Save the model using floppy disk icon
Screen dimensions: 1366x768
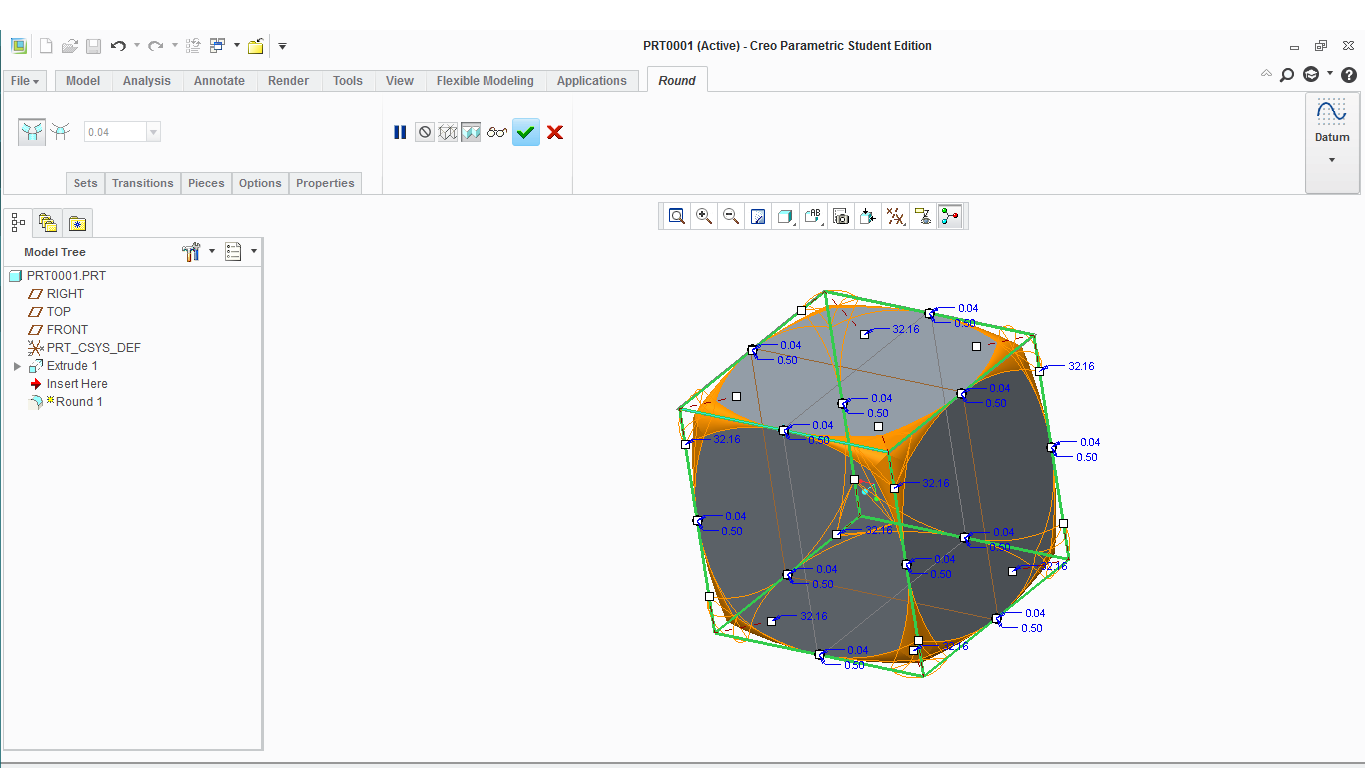93,46
